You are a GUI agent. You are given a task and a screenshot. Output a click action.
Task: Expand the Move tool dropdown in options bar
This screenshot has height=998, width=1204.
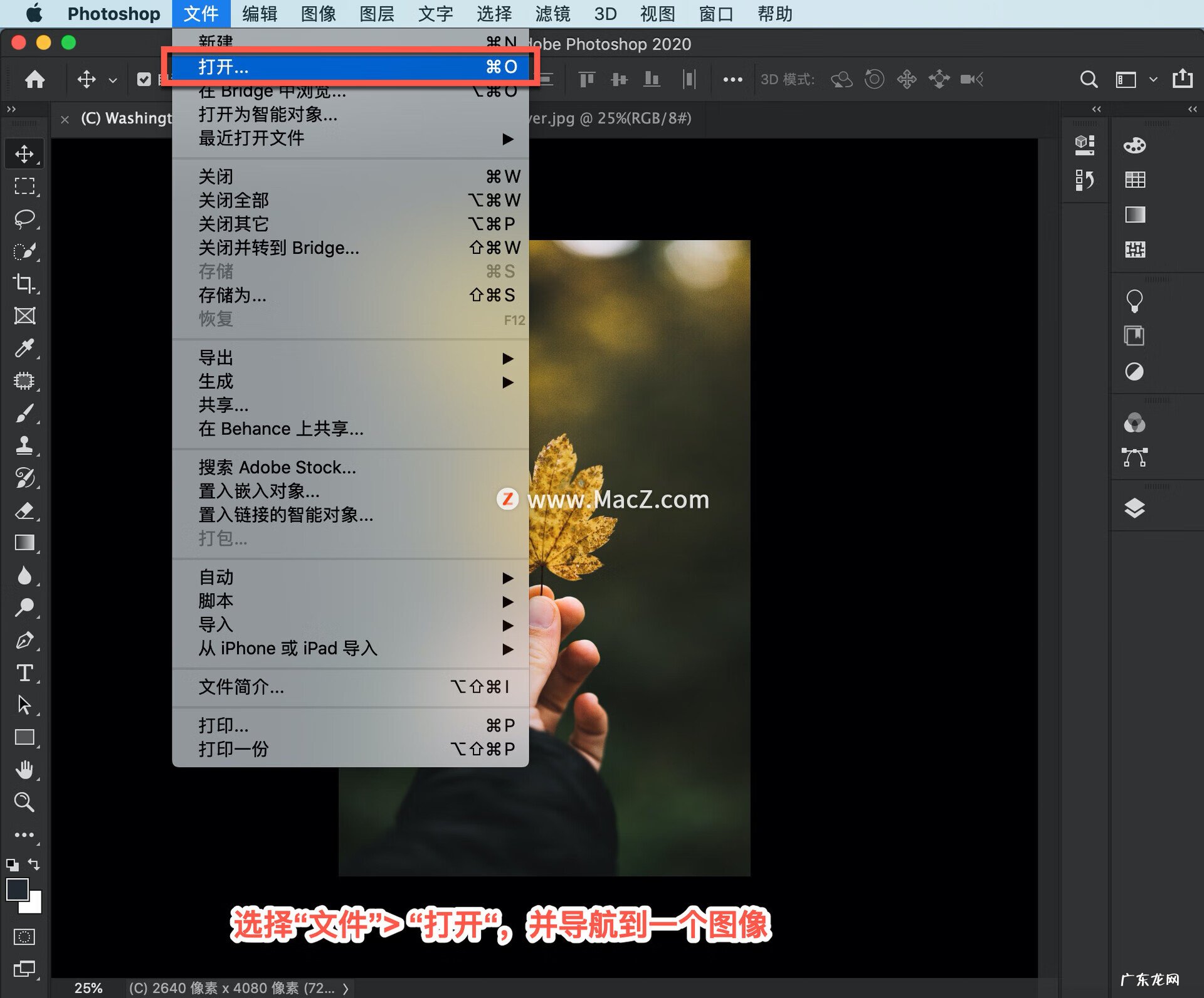click(x=113, y=80)
